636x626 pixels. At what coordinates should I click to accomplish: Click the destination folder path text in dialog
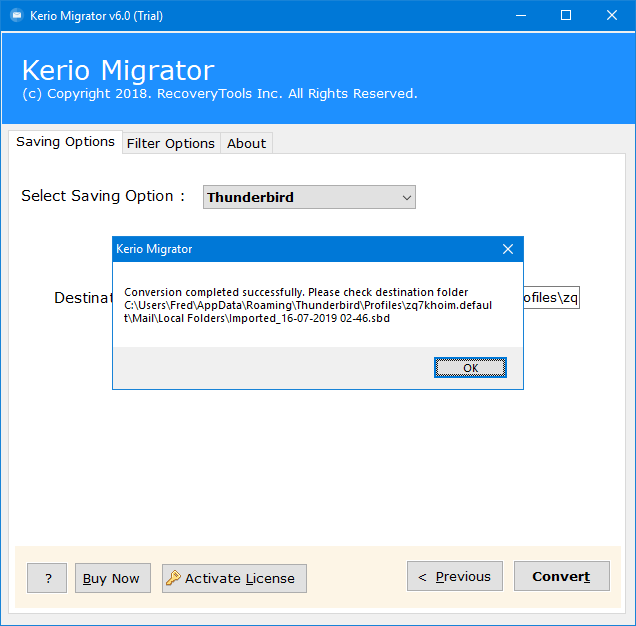point(308,312)
